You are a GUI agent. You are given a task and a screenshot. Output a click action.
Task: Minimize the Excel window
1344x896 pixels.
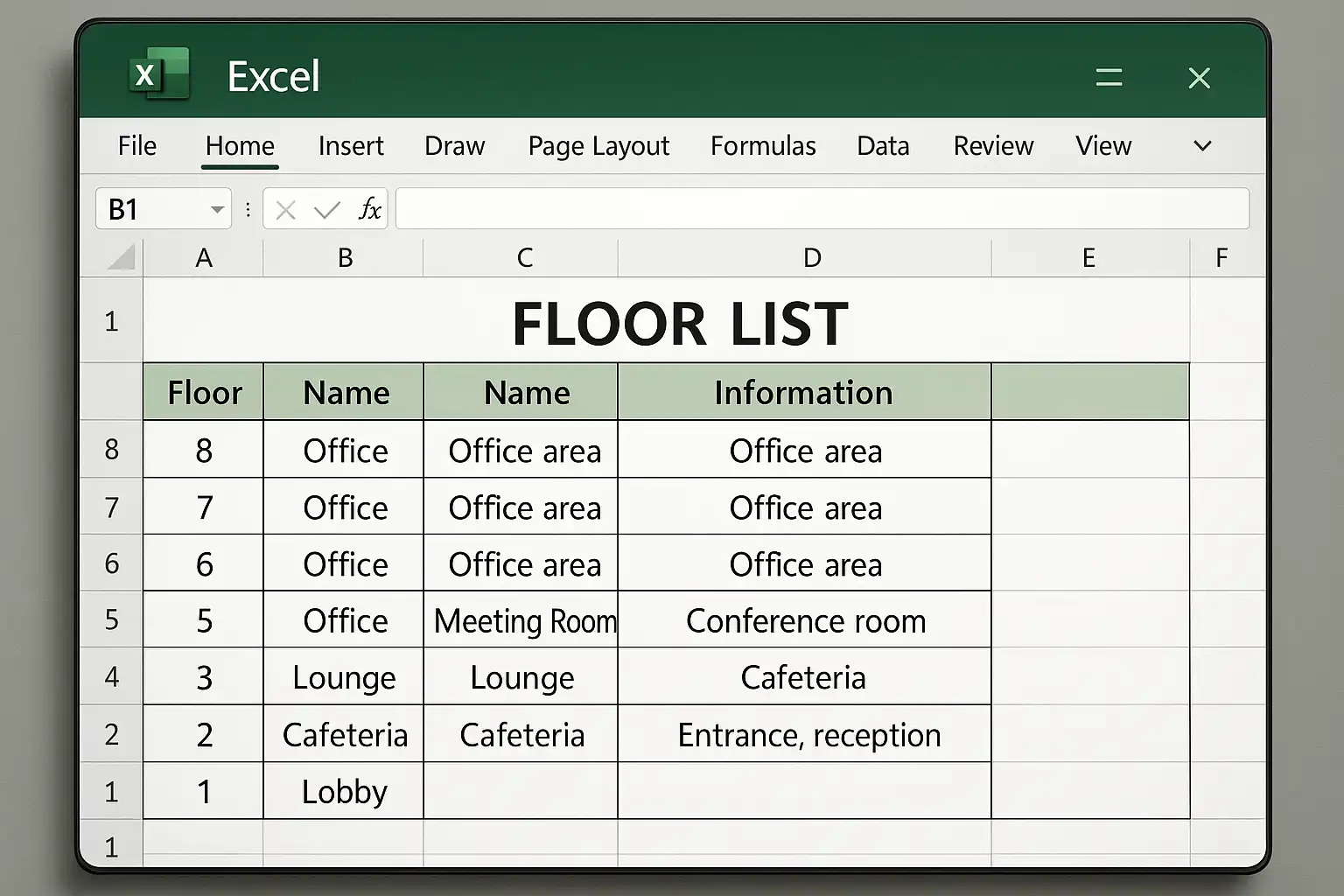pyautogui.click(x=1109, y=78)
